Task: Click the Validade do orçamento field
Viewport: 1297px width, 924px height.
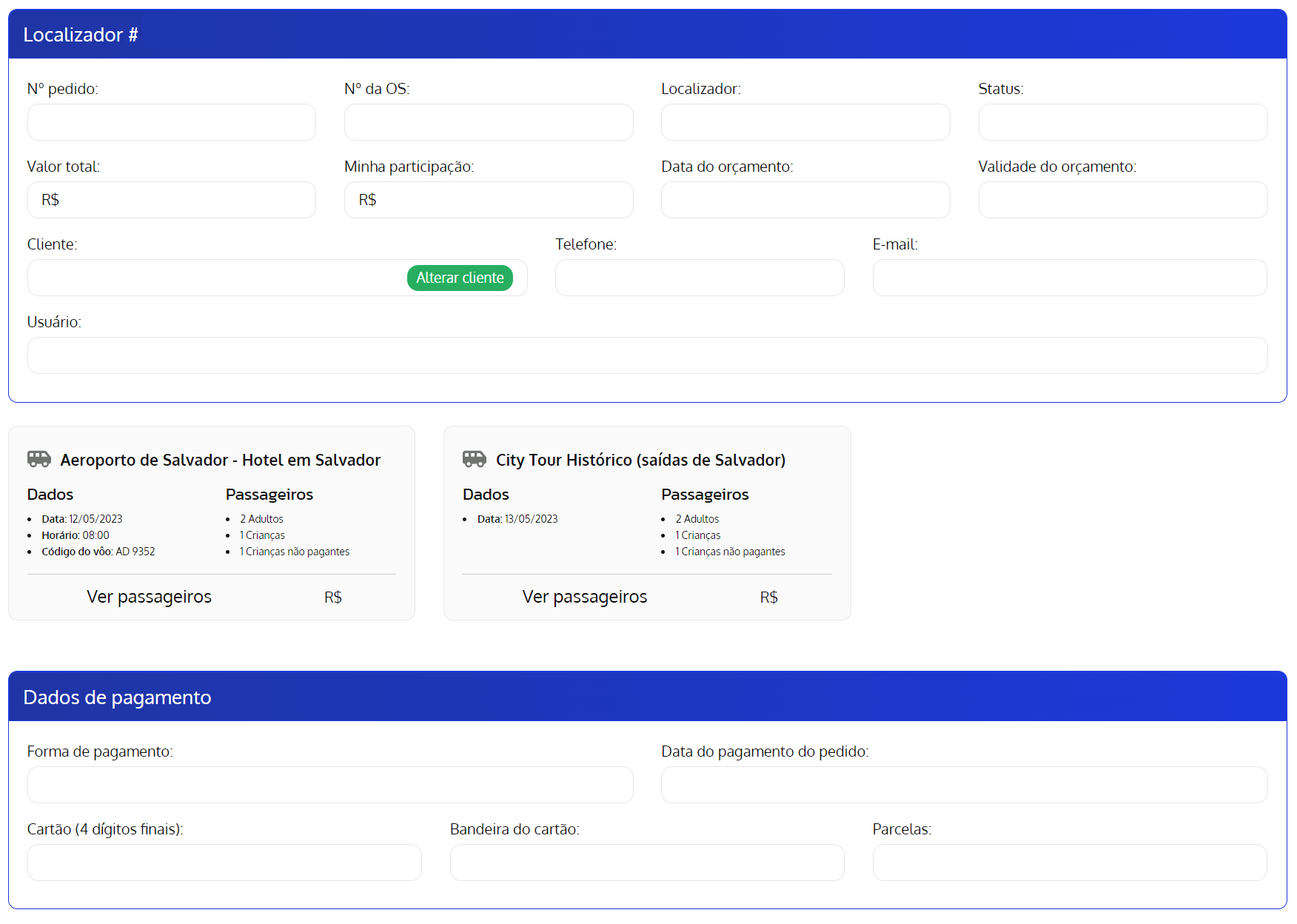Action: pos(1122,200)
